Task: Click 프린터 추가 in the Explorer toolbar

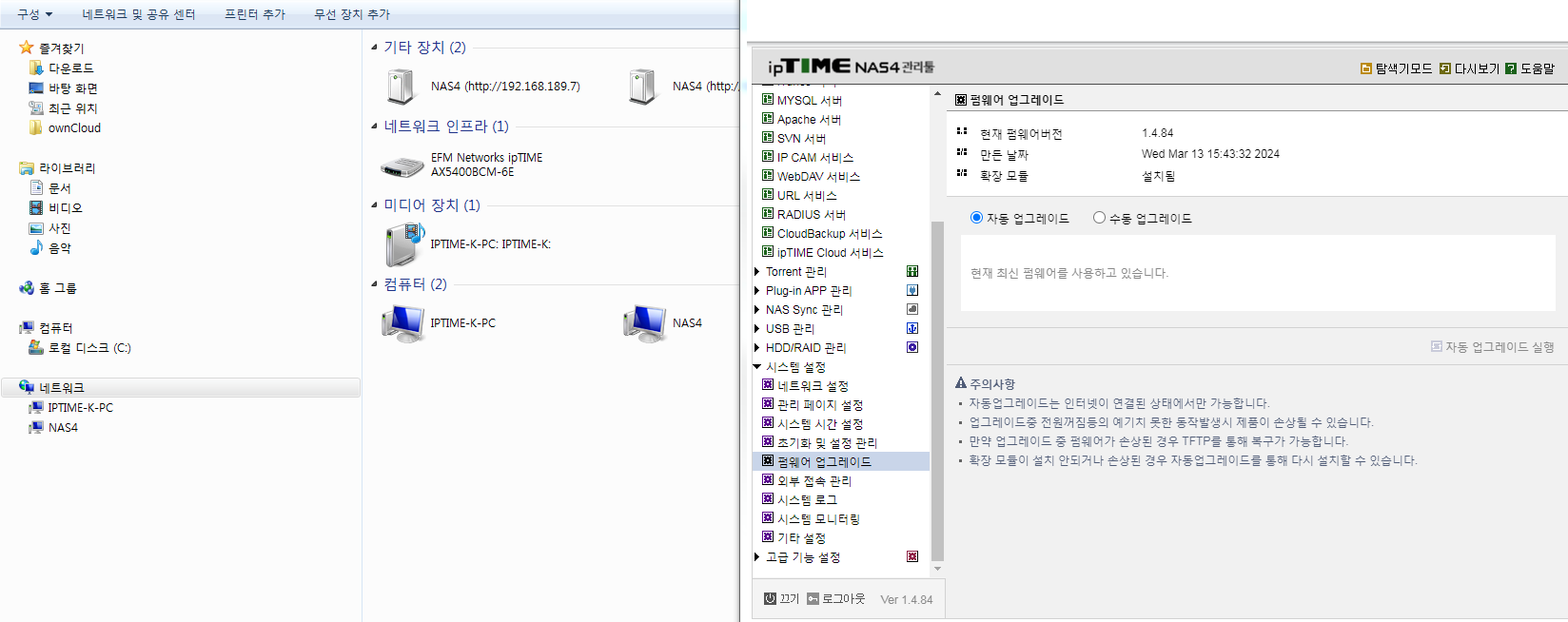Action: point(255,14)
